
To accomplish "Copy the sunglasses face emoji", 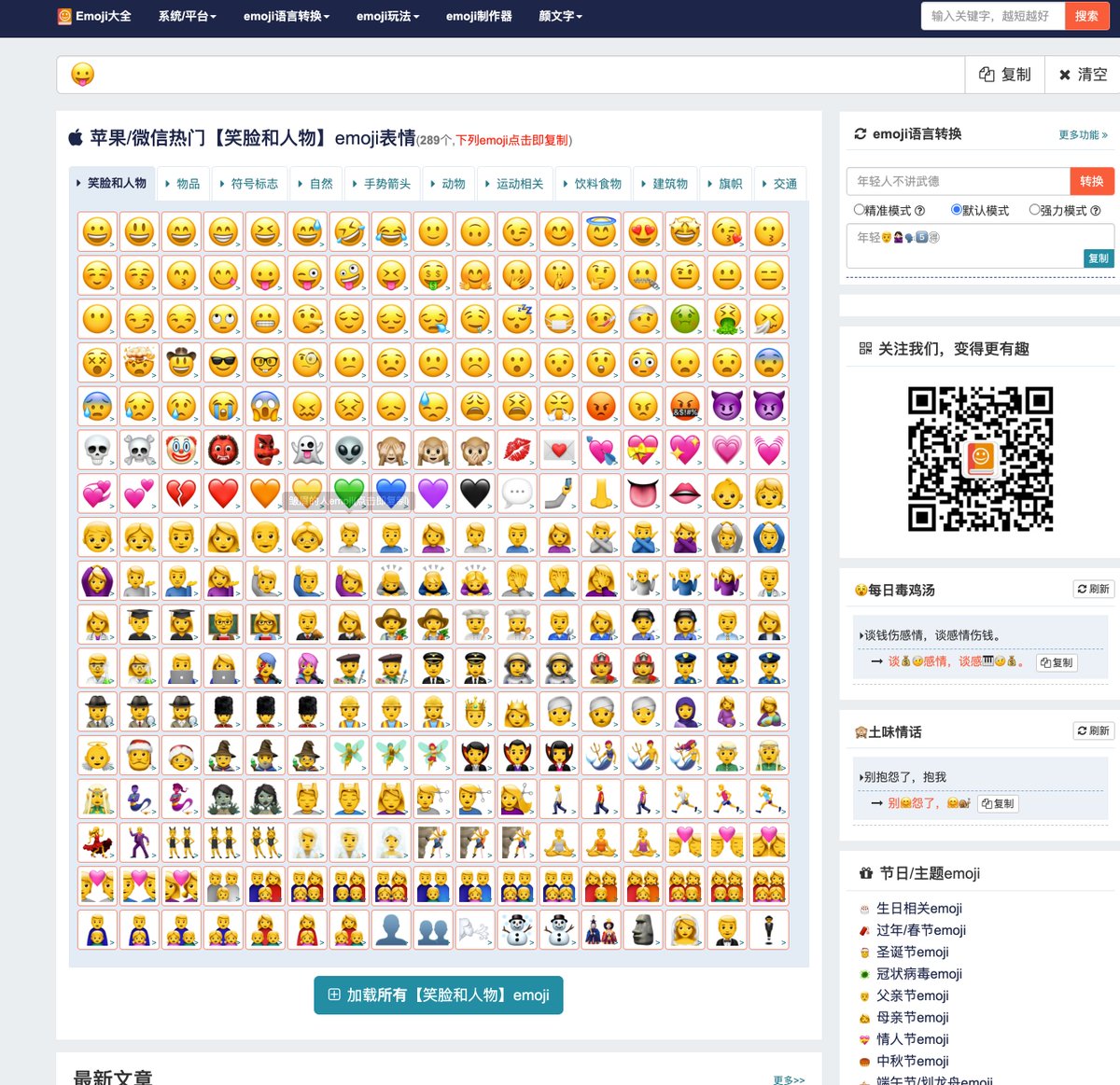I will (223, 362).
